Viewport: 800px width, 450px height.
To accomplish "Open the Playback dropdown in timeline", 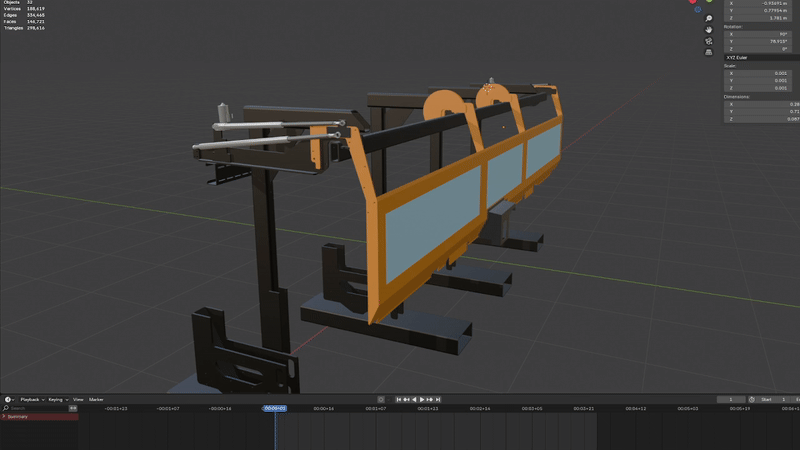I will pos(32,399).
